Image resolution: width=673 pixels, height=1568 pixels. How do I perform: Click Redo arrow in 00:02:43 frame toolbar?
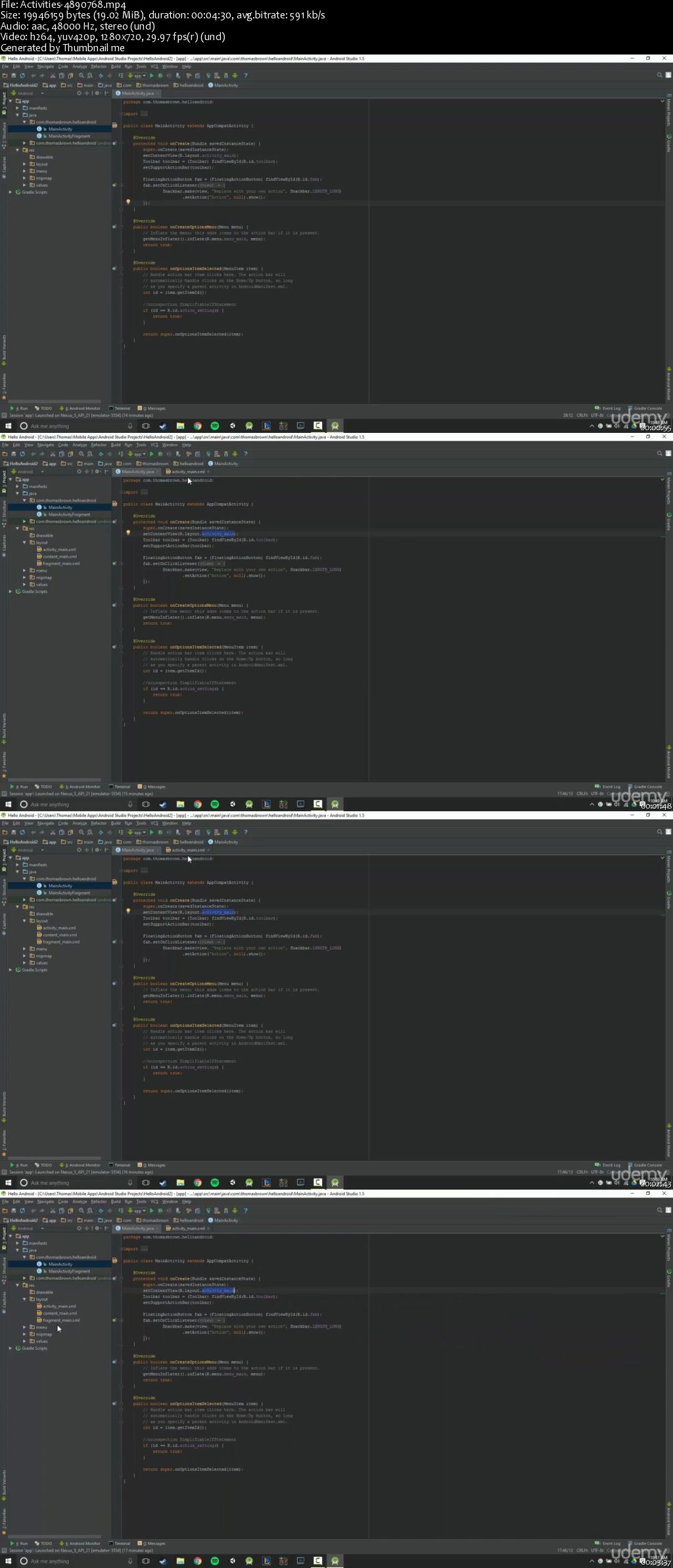[42, 832]
